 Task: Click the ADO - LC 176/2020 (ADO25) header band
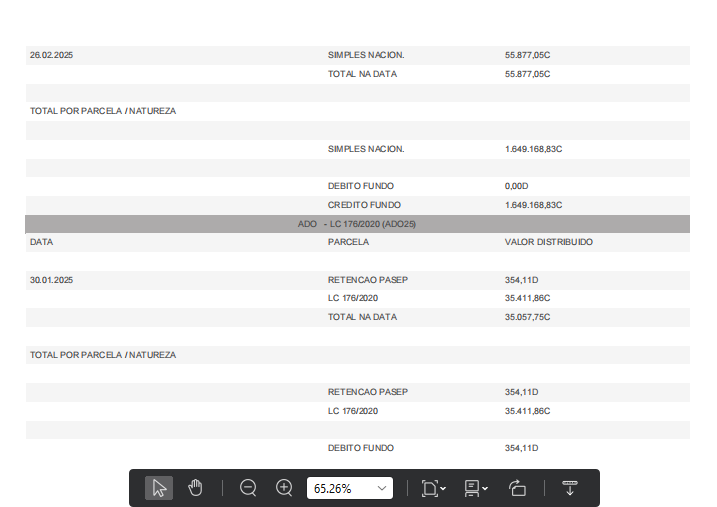(357, 224)
